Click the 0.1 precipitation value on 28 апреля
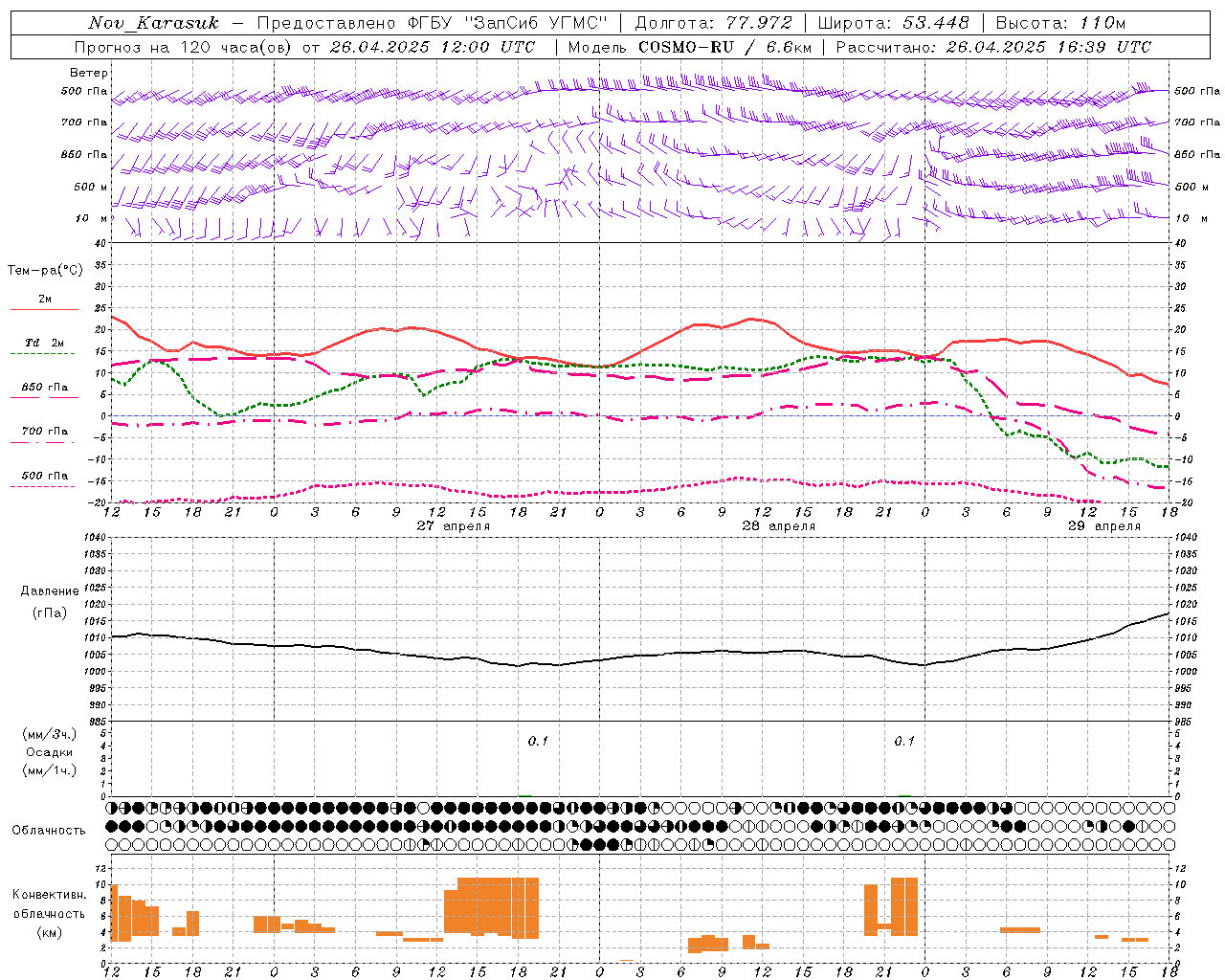Viewport: 1225px width, 980px height. pyautogui.click(x=904, y=742)
